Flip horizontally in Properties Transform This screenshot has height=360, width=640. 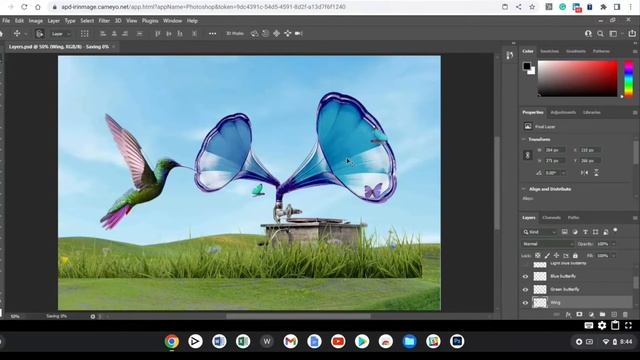[x=584, y=173]
